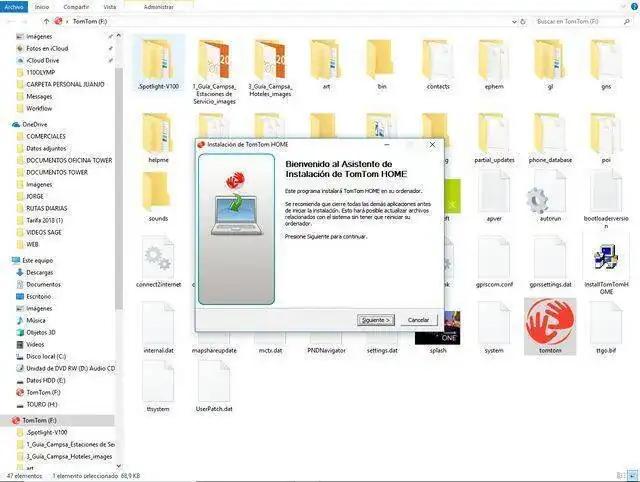Click Cancelar in the installer dialog
The width and height of the screenshot is (640, 482).
pos(418,320)
